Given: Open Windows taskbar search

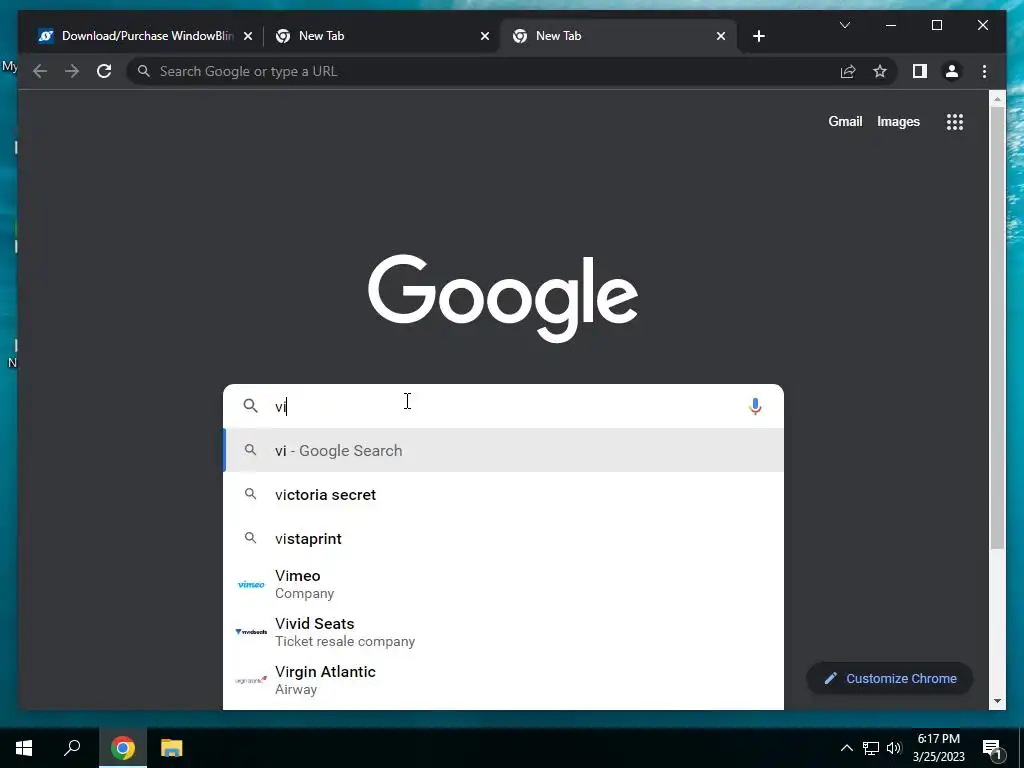Looking at the screenshot, I should point(72,748).
